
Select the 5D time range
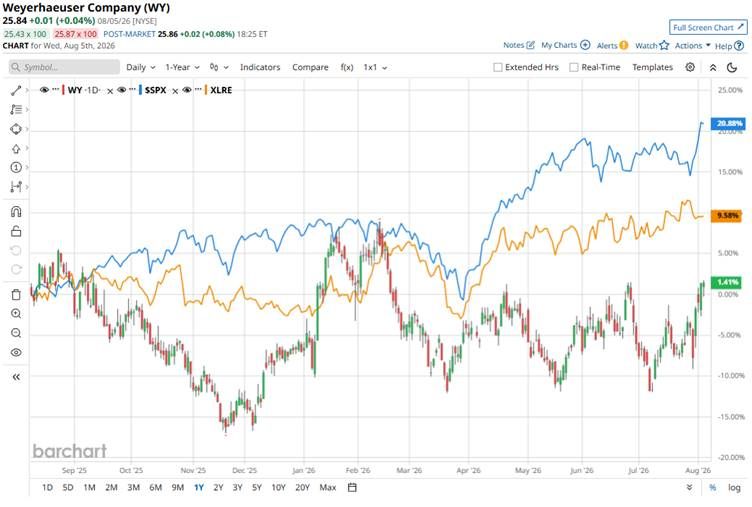point(68,487)
